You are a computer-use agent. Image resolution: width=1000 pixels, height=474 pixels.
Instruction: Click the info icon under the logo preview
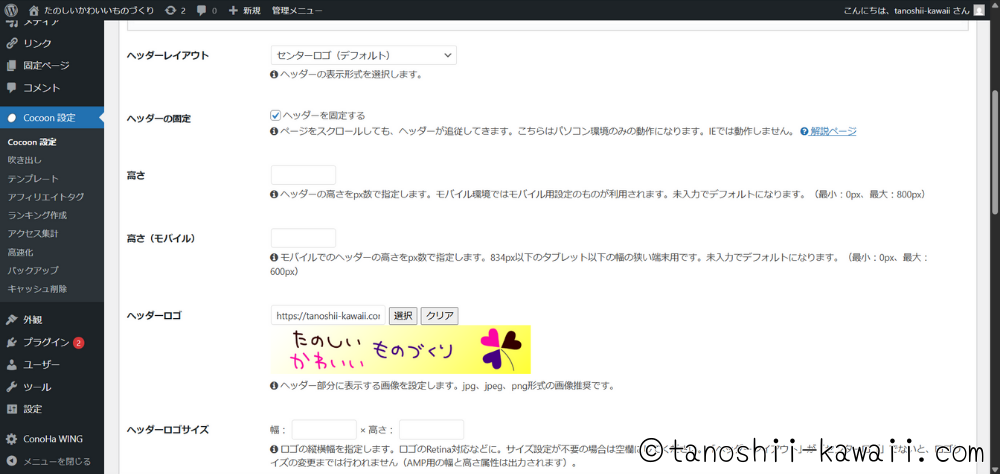274,386
